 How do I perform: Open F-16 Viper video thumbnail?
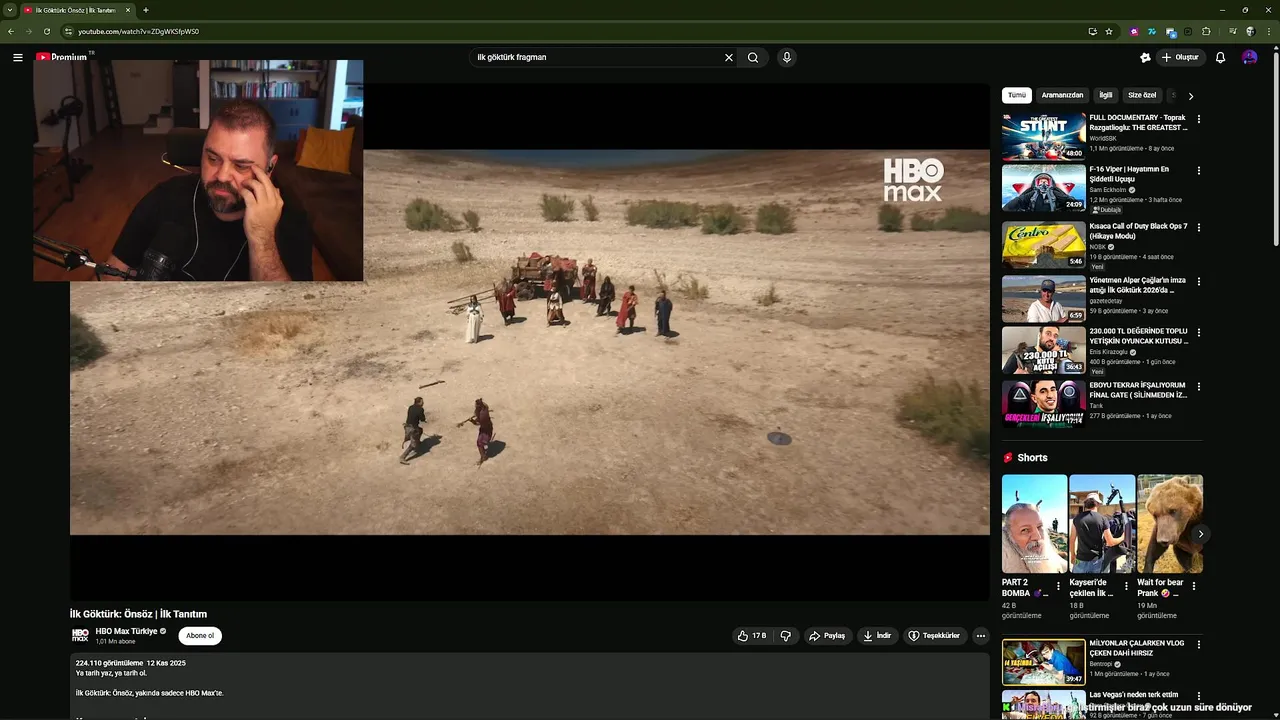1043,188
